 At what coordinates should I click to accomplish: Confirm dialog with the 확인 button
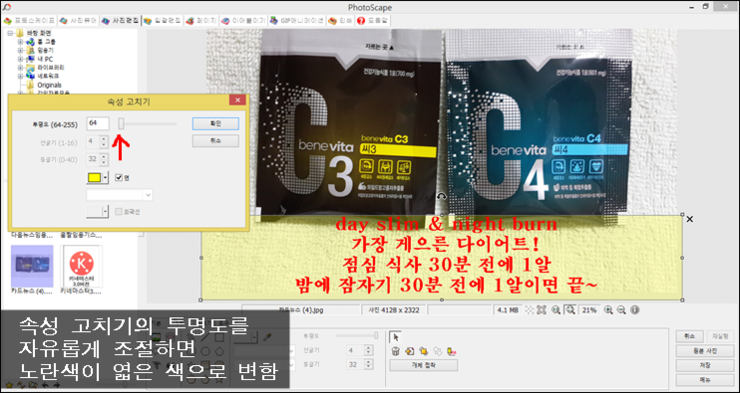pos(215,124)
